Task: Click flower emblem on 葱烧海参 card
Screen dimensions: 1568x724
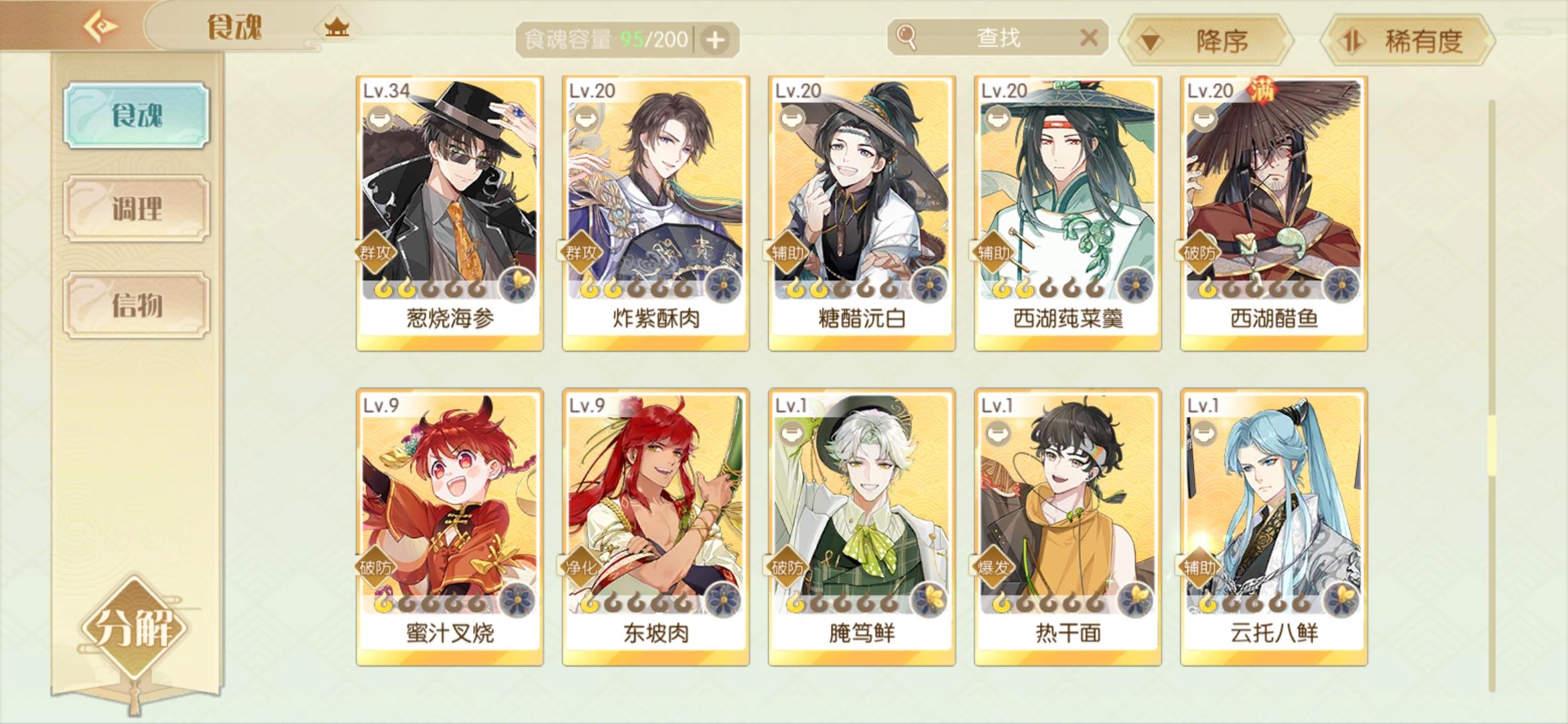Action: point(517,284)
